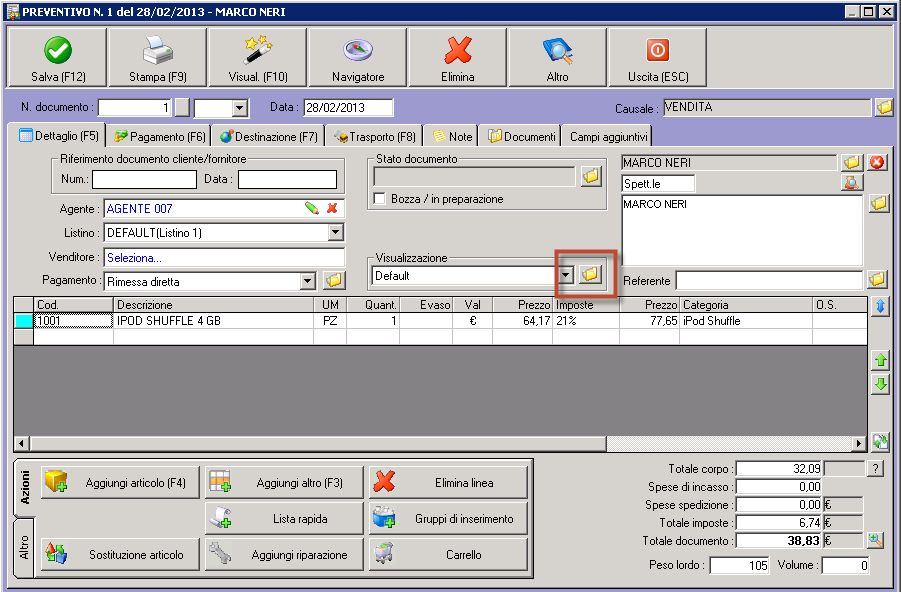Click folder icon beside Visualizzazione dropdown
This screenshot has height=592, width=901.
click(590, 275)
